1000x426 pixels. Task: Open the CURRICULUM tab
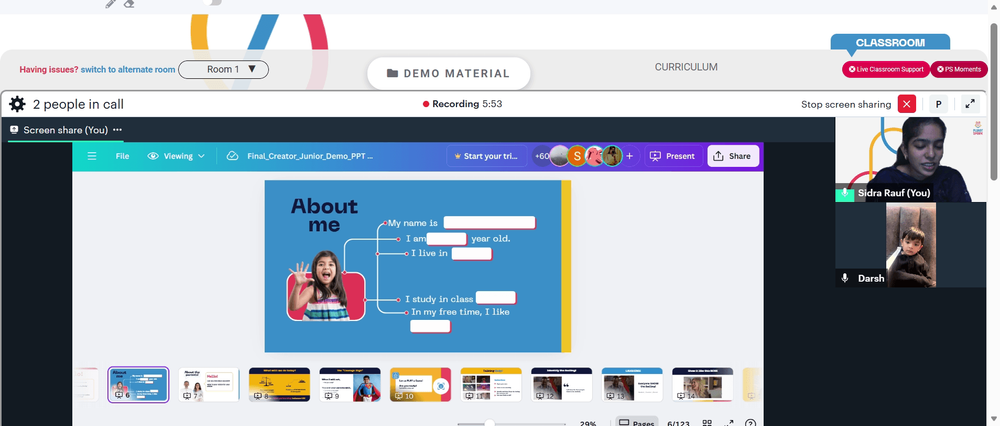pyautogui.click(x=686, y=67)
